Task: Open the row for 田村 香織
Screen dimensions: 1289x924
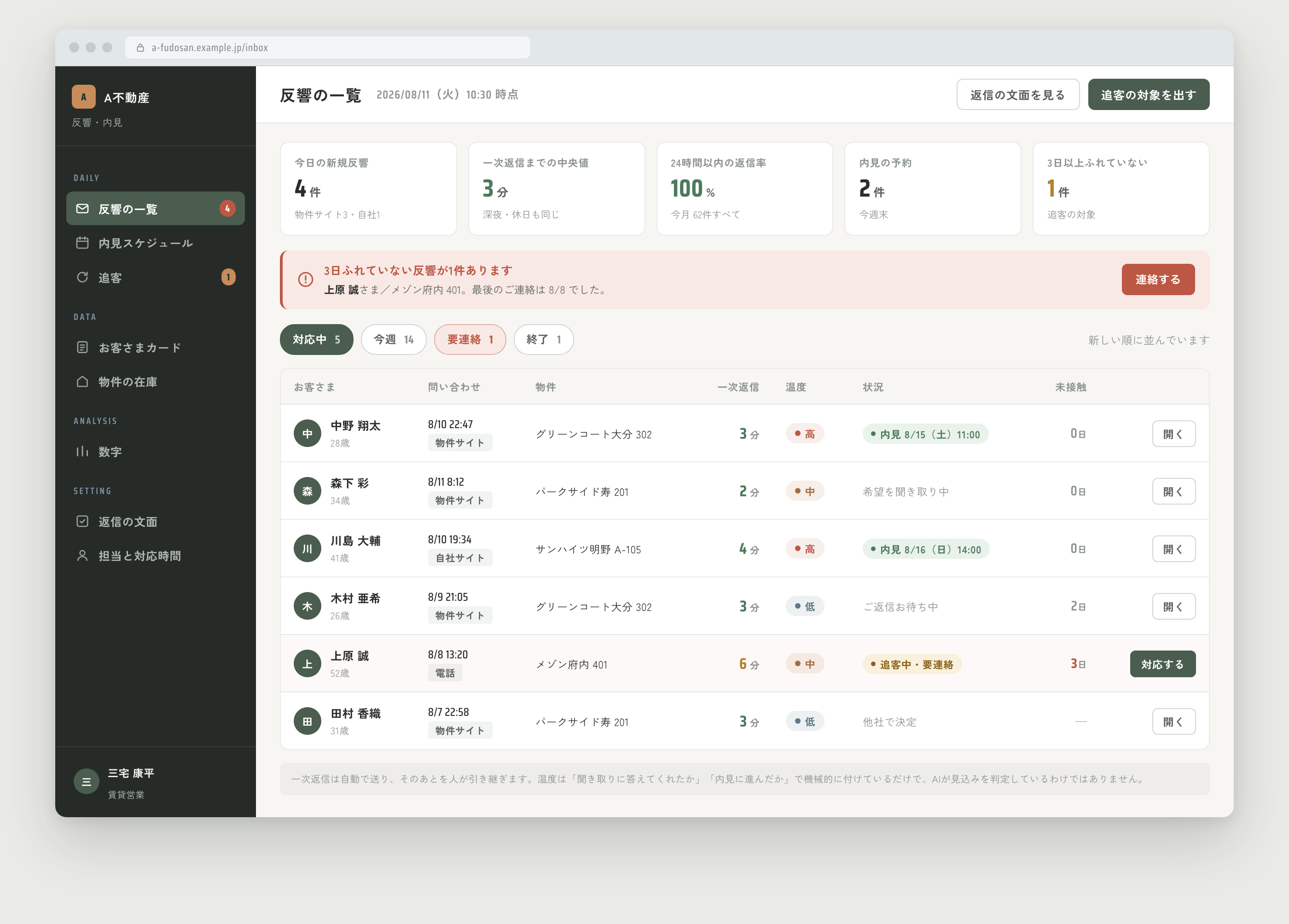Action: (x=1173, y=722)
